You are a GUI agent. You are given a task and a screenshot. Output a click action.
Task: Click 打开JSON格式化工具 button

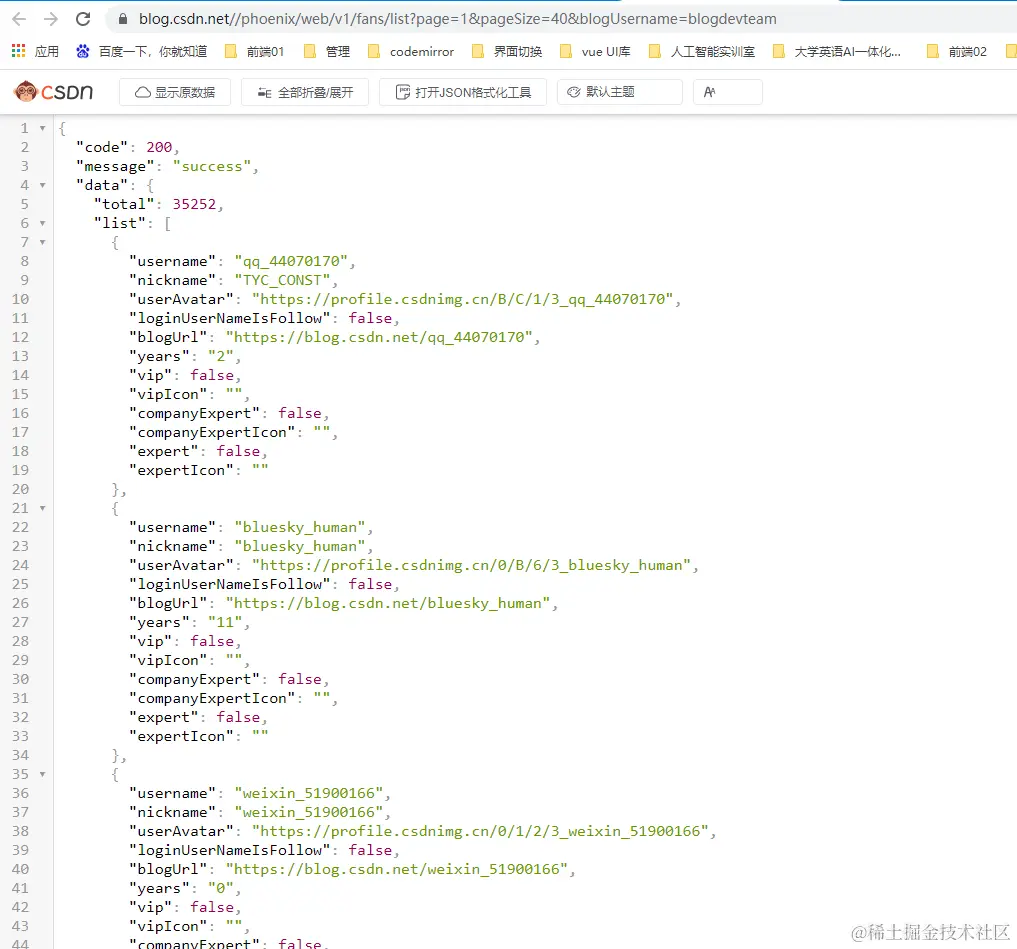(463, 92)
